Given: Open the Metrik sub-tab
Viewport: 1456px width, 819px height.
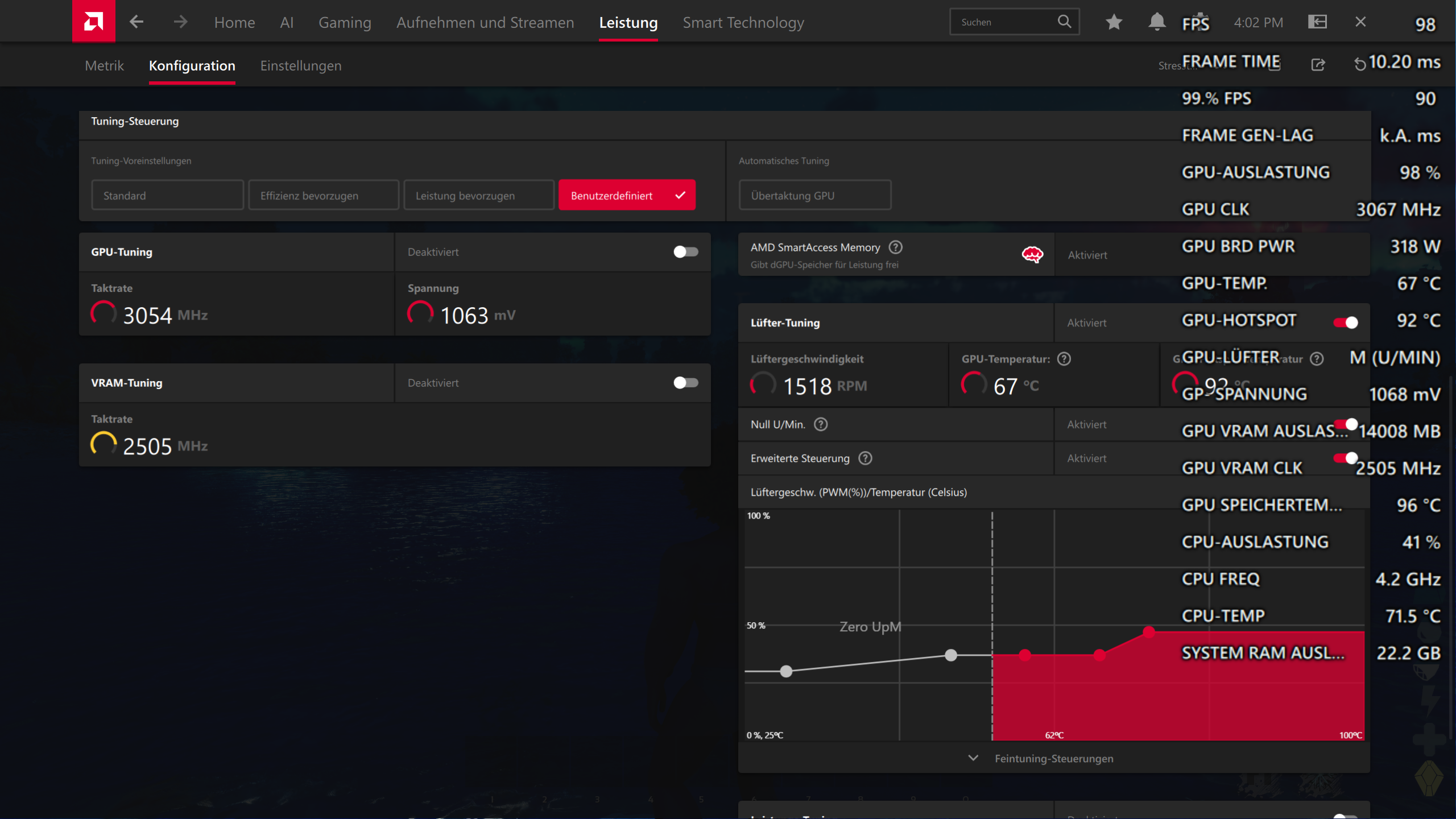Looking at the screenshot, I should point(104,65).
